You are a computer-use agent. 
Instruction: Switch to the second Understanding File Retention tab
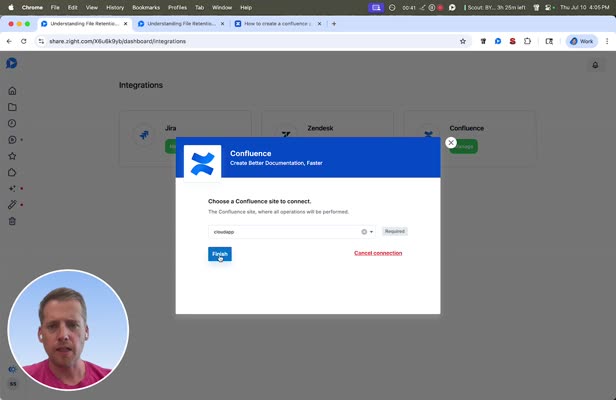coord(181,24)
